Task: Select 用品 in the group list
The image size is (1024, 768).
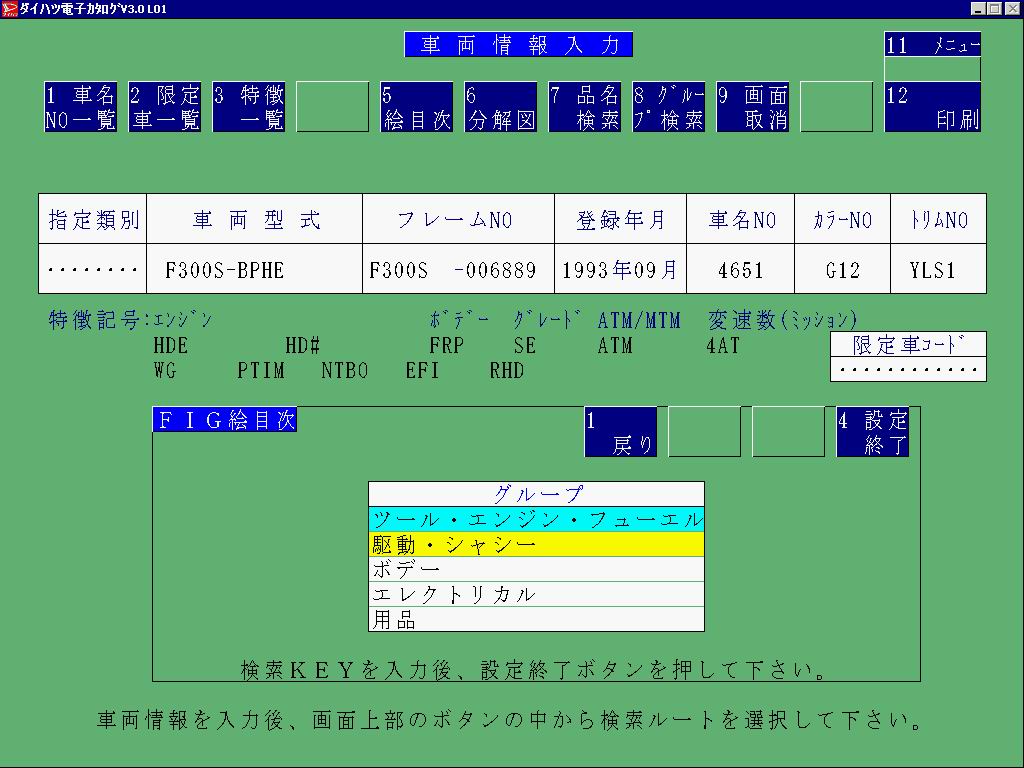Action: pyautogui.click(x=536, y=619)
